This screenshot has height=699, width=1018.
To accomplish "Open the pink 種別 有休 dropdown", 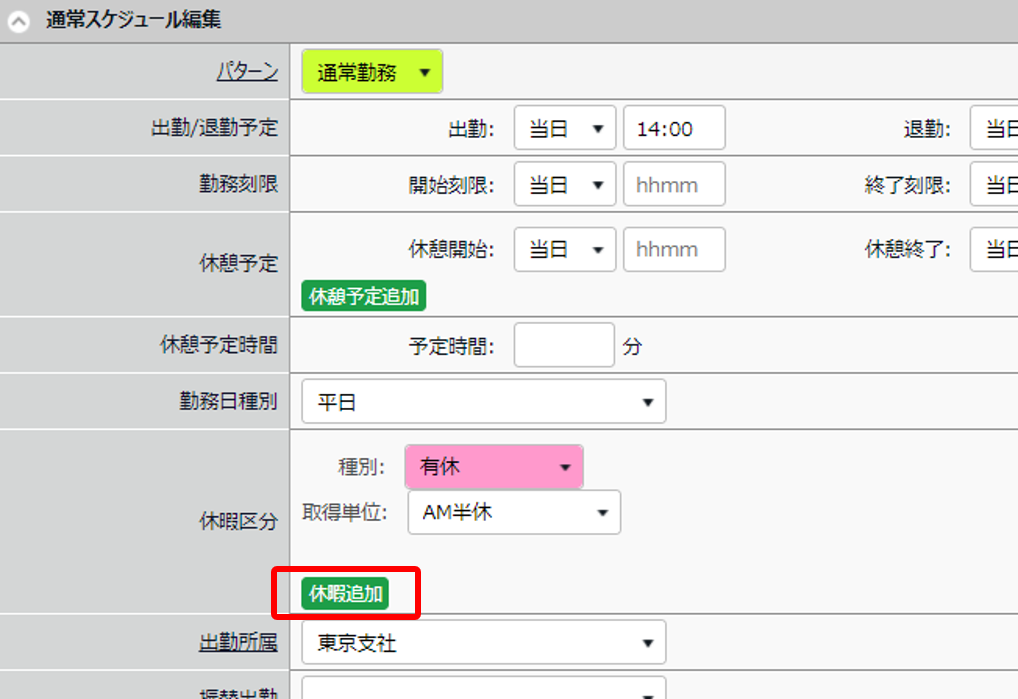I will [x=494, y=467].
